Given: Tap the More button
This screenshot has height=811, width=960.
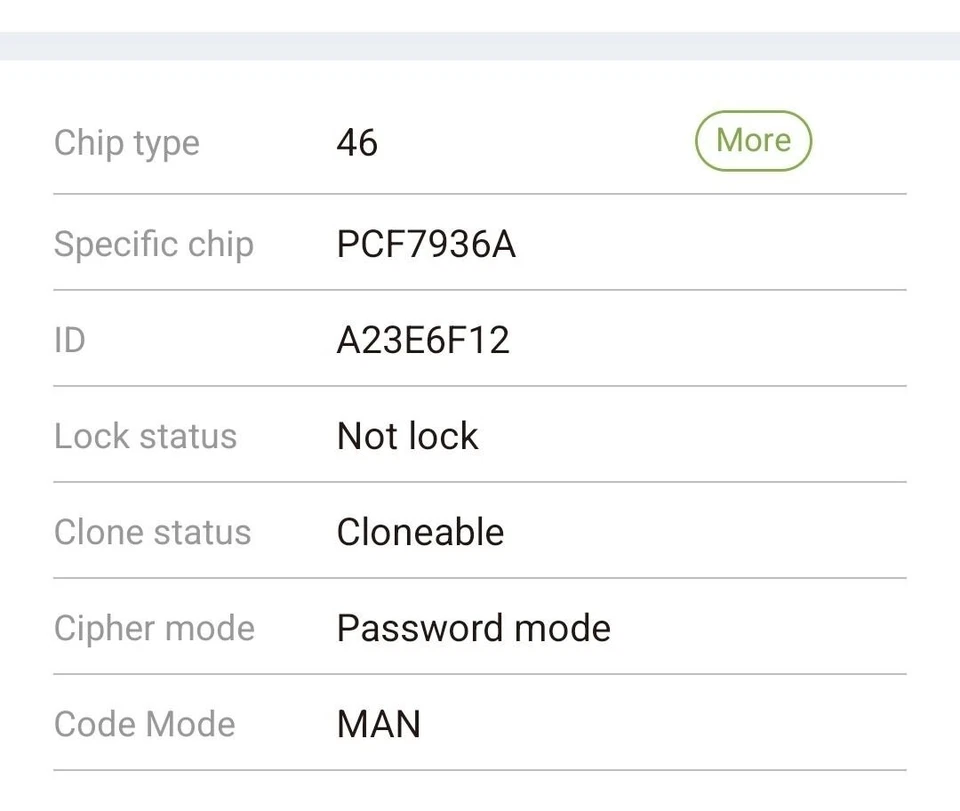Looking at the screenshot, I should tap(753, 141).
